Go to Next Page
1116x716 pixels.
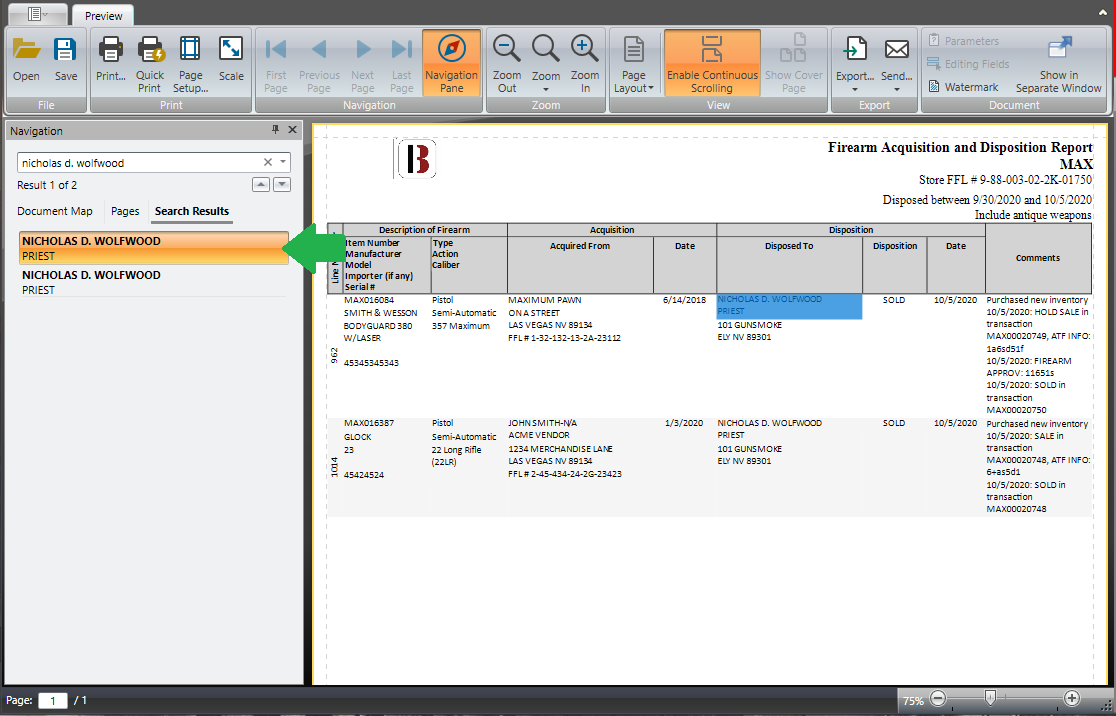(362, 63)
